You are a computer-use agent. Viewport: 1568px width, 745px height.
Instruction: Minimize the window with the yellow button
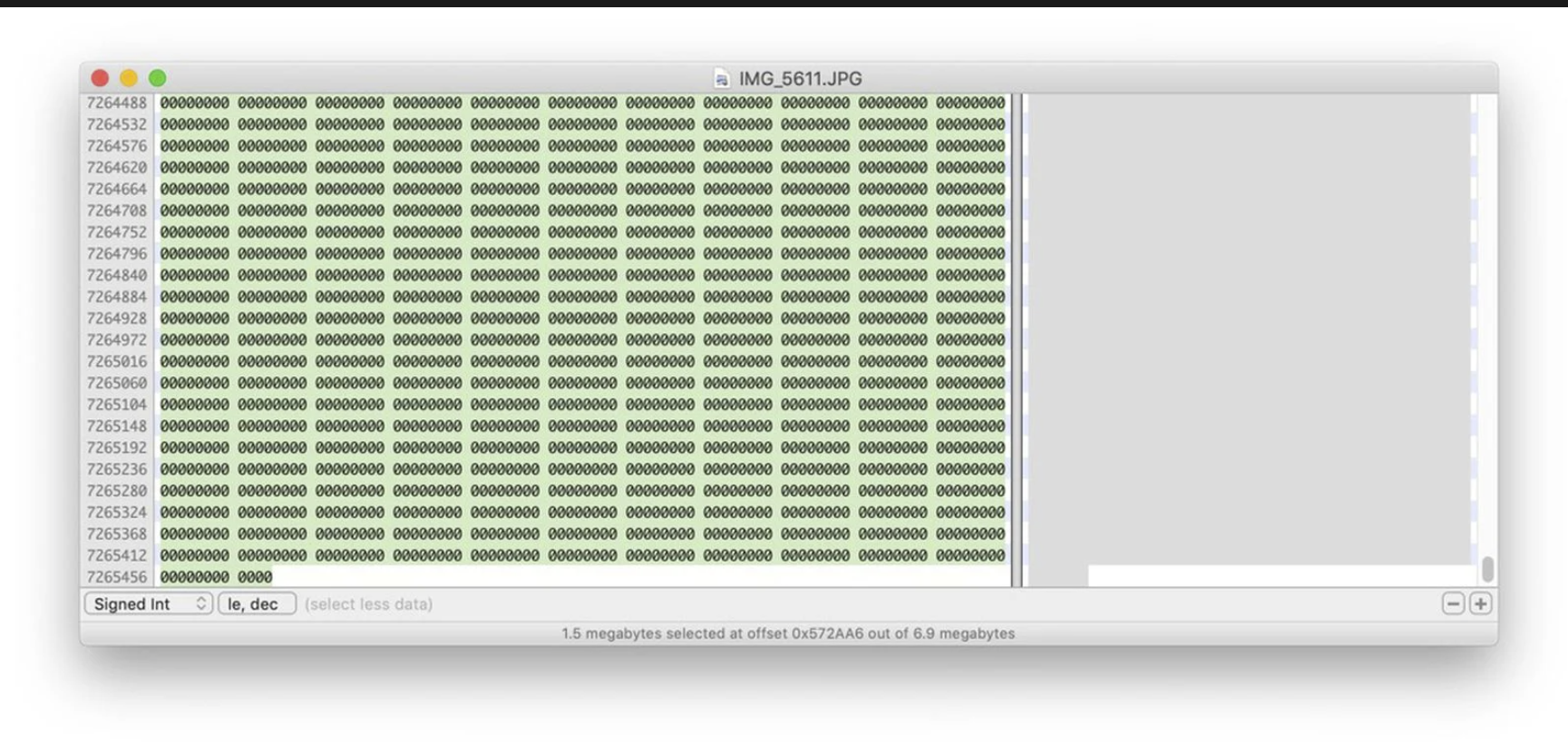129,79
